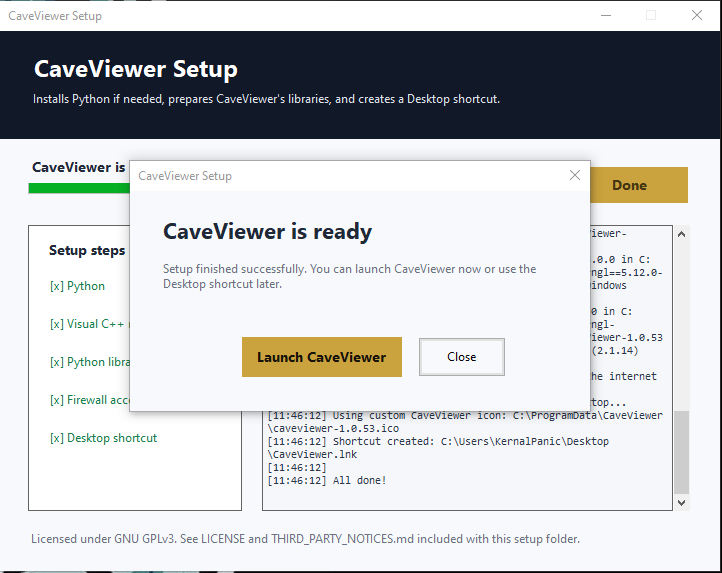Click the 'CaveViewer Setup' banner title
The width and height of the screenshot is (722, 573).
click(x=136, y=69)
